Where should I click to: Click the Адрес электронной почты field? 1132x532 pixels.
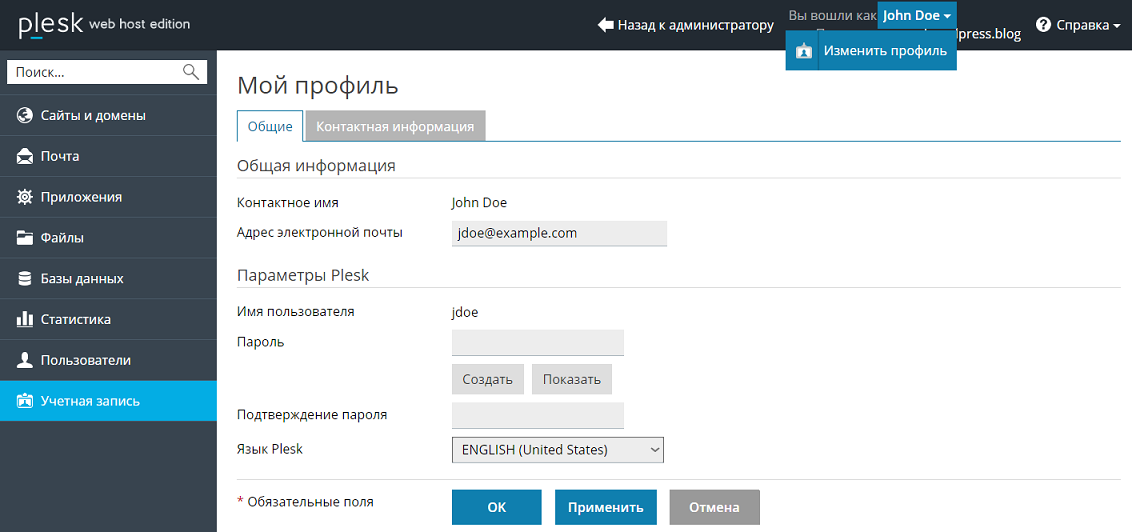coord(559,233)
